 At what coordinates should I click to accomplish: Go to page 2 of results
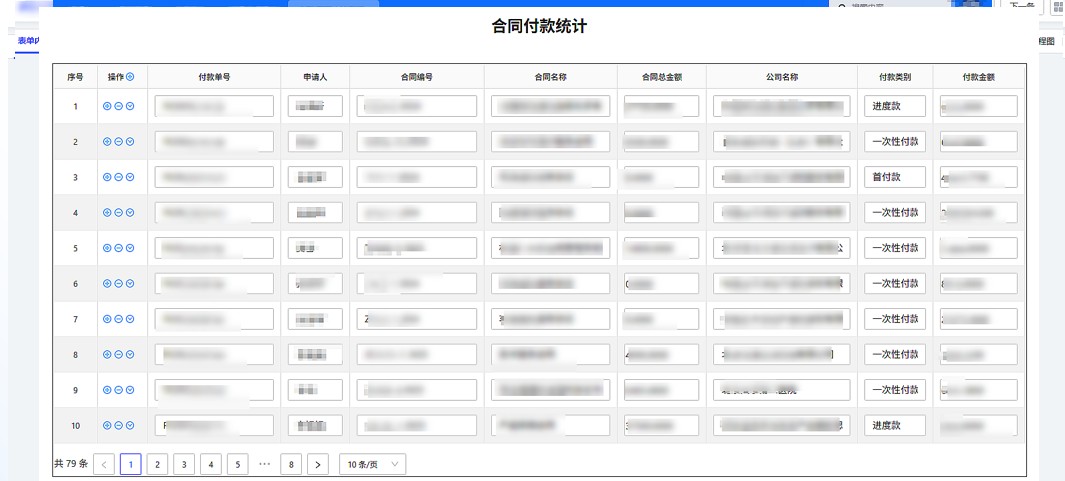coord(157,464)
